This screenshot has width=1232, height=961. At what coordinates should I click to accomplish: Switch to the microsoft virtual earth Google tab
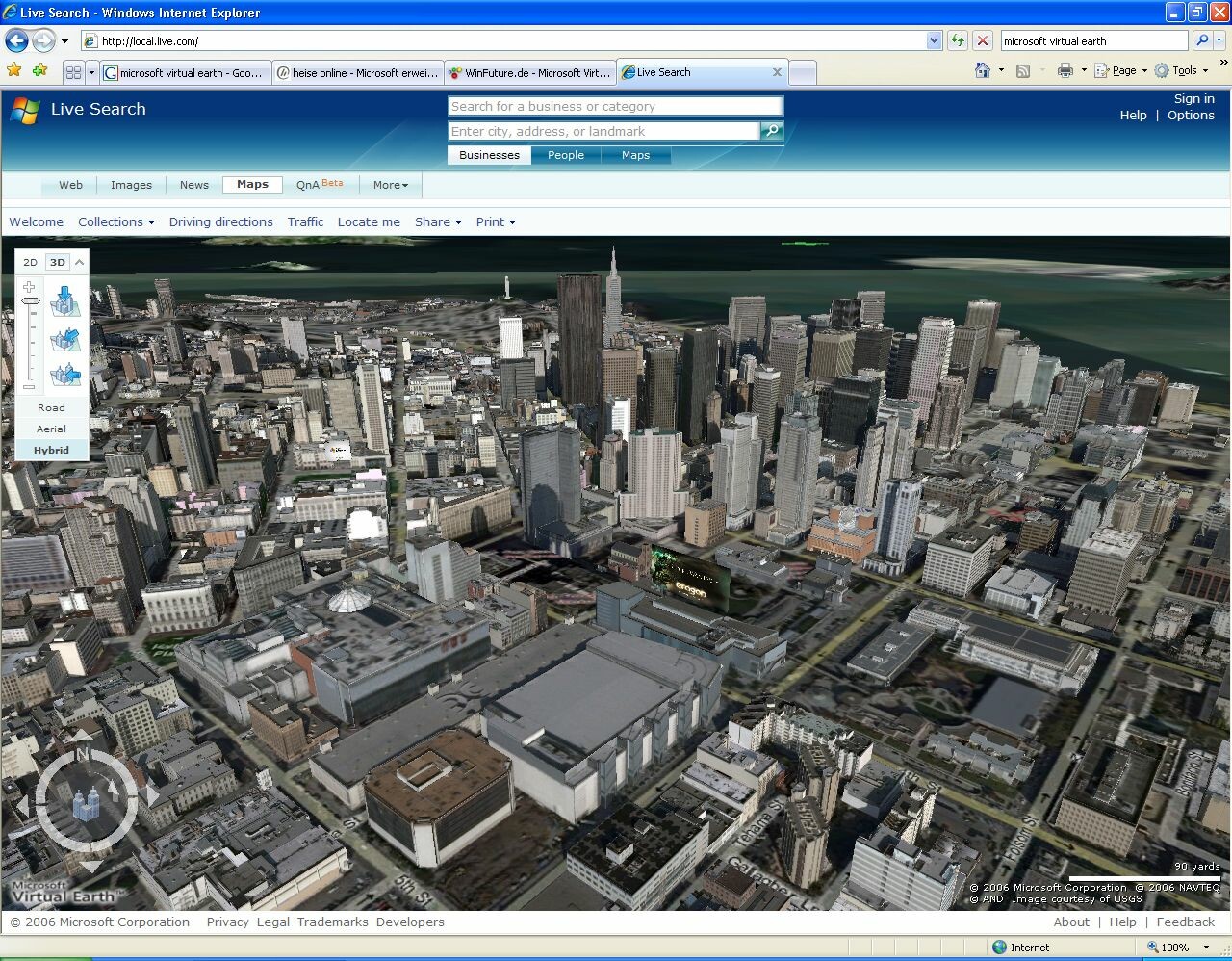pos(185,72)
